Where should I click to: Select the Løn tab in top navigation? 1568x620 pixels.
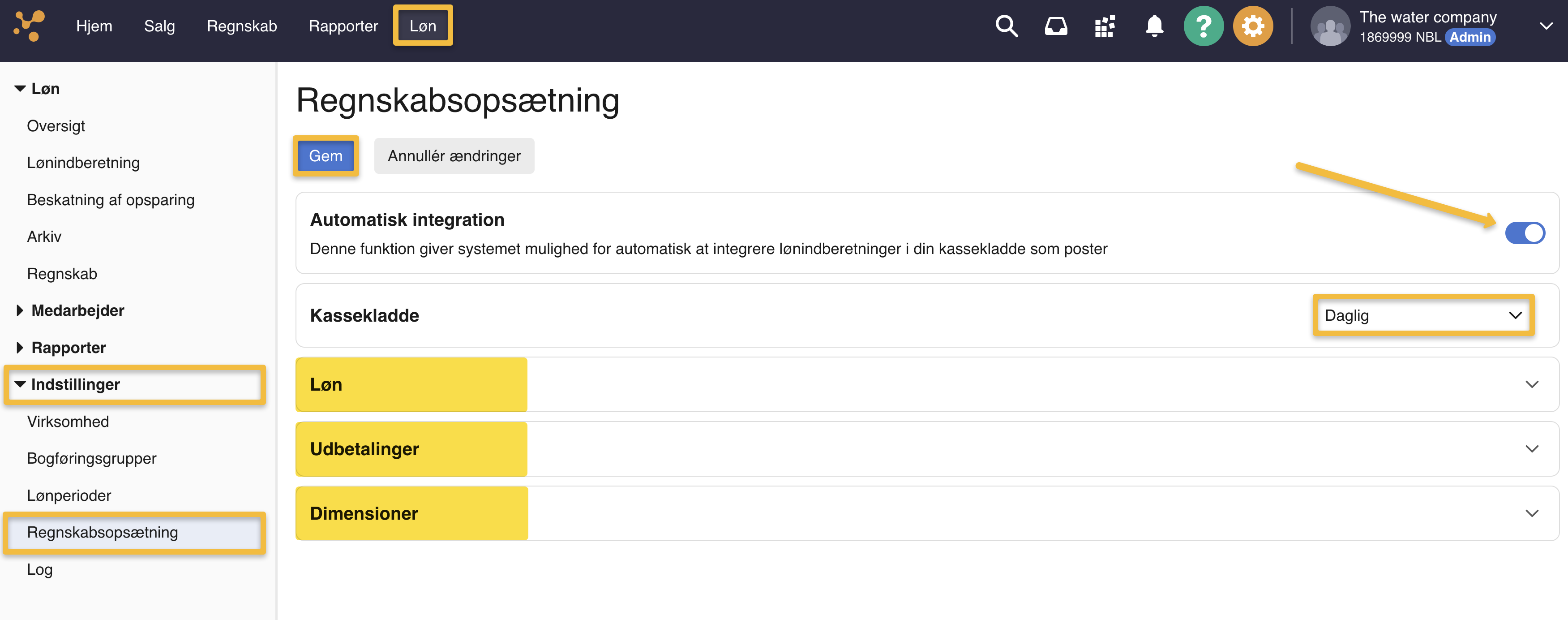(422, 26)
